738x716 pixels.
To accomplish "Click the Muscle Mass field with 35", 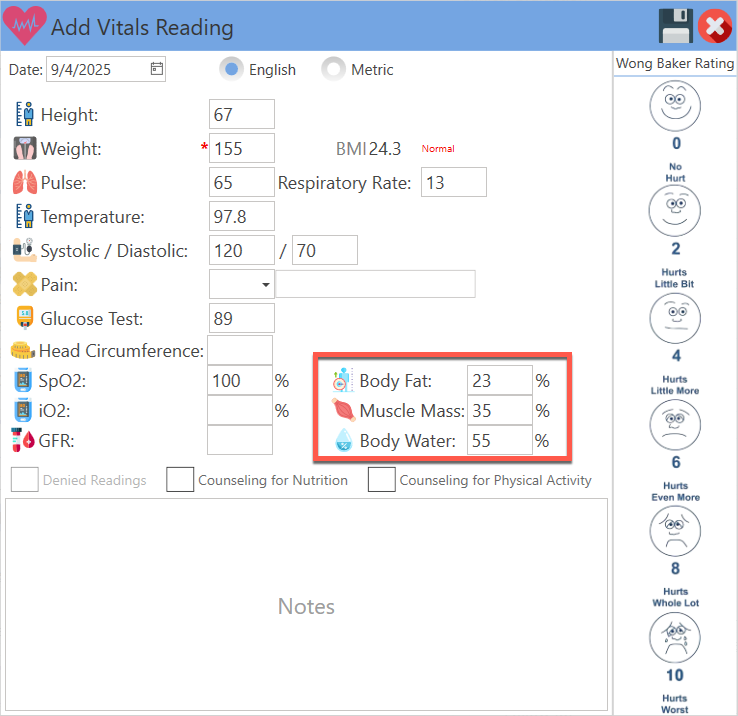I will 500,410.
